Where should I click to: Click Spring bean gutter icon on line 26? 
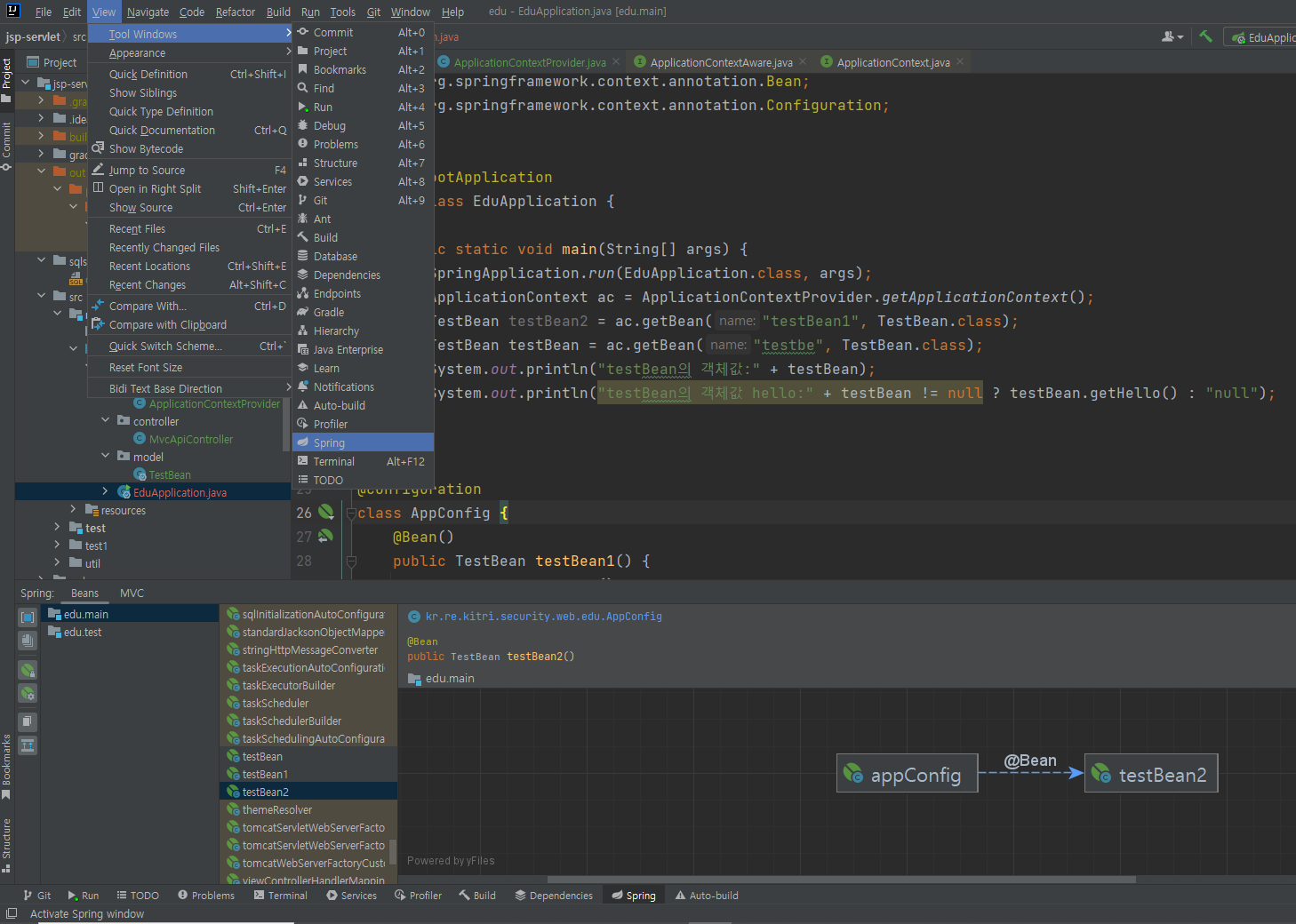326,512
